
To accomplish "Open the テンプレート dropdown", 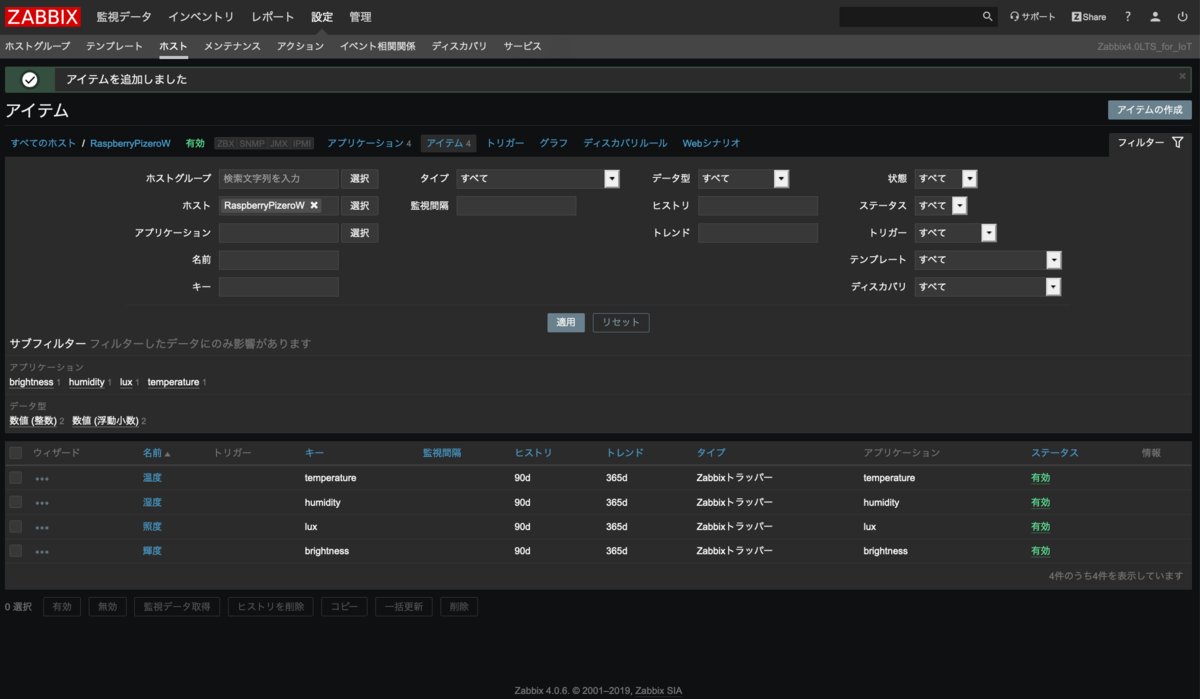I will 987,260.
